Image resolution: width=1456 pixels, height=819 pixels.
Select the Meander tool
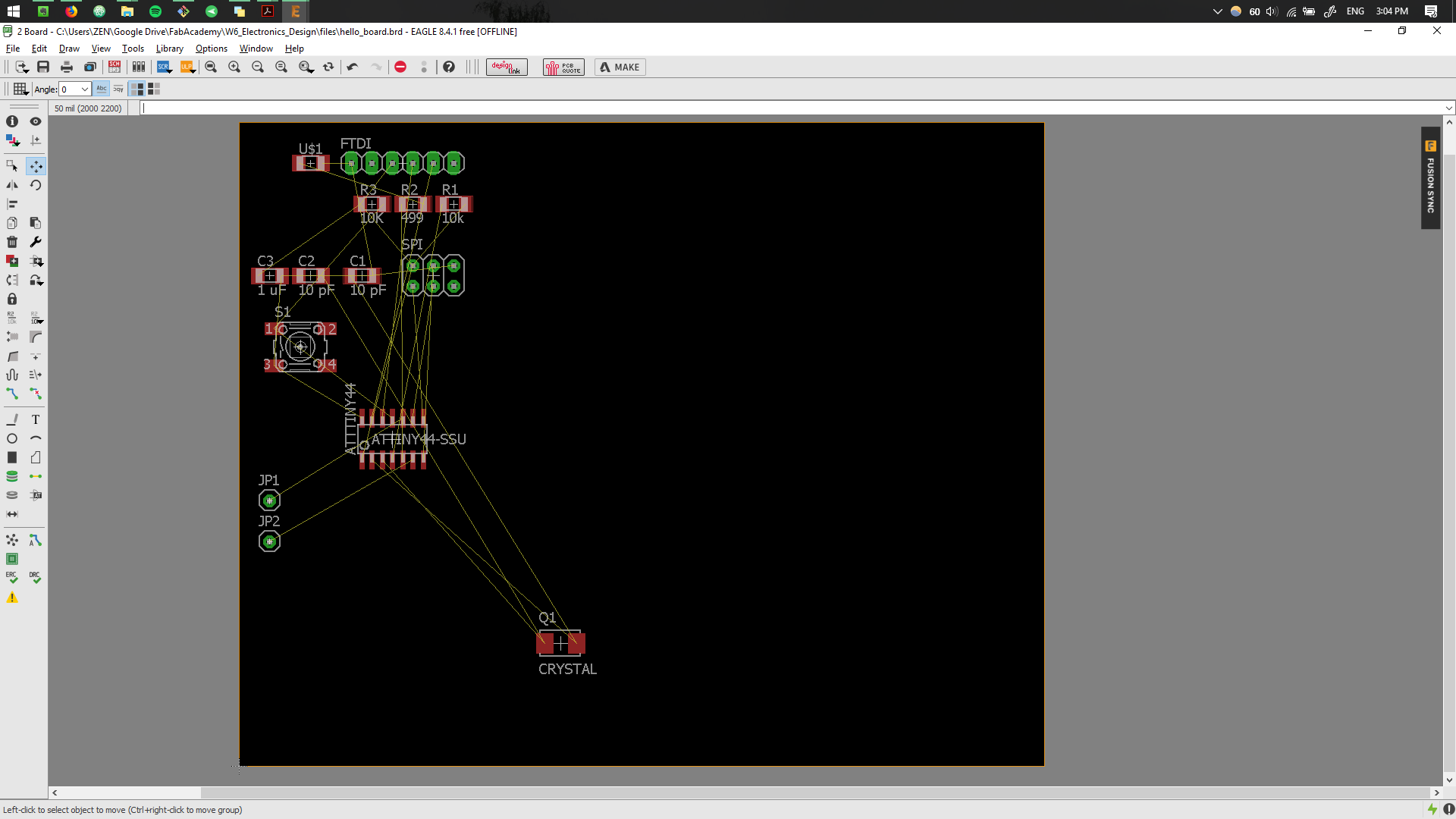click(x=12, y=375)
